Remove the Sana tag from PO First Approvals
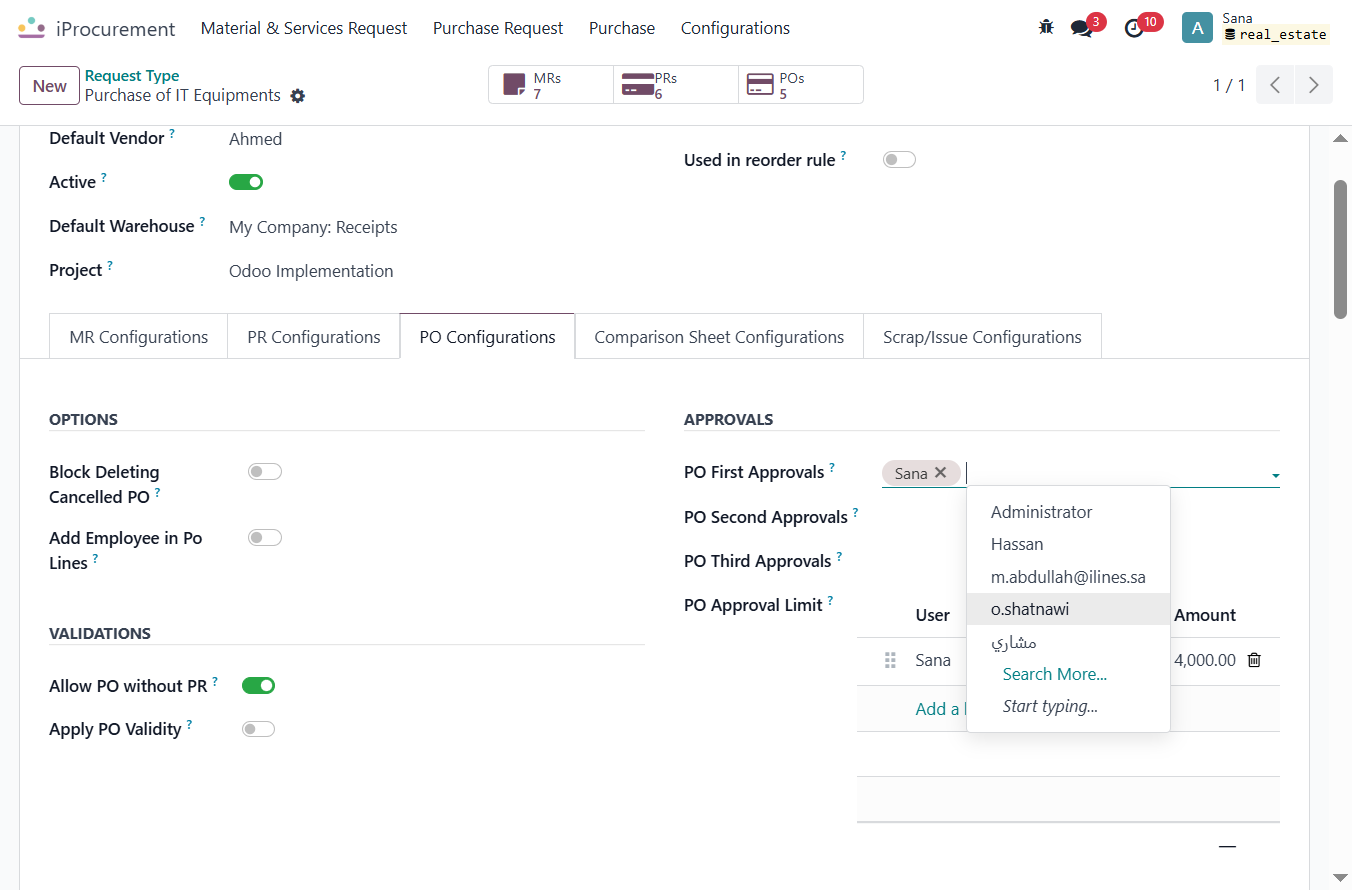 (940, 473)
